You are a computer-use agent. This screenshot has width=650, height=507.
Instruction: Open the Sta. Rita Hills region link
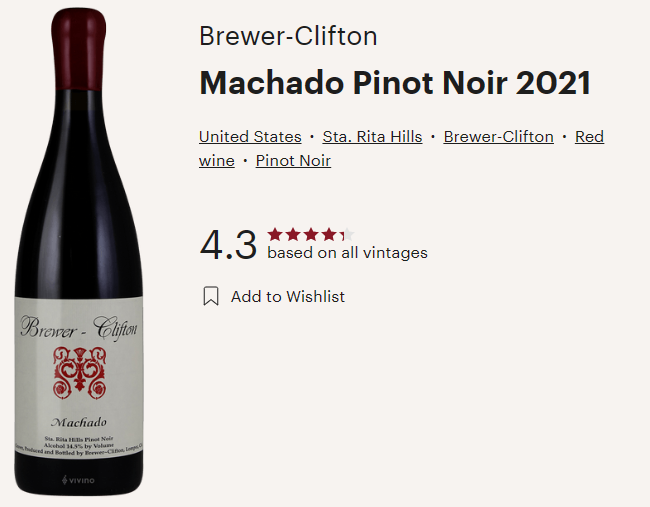click(372, 137)
